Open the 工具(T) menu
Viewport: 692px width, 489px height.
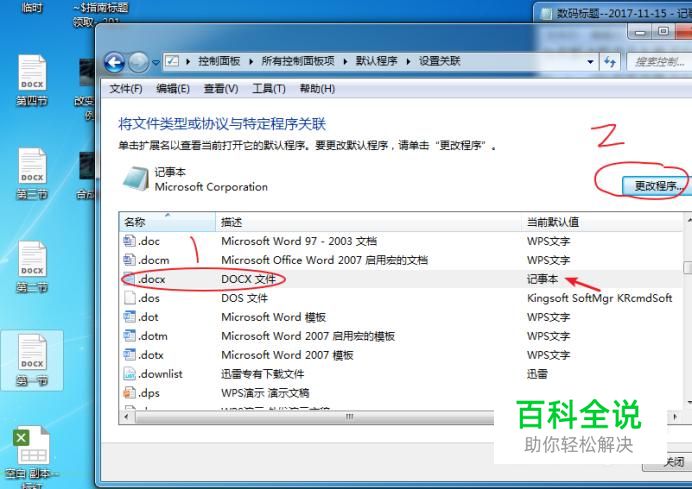tap(269, 89)
